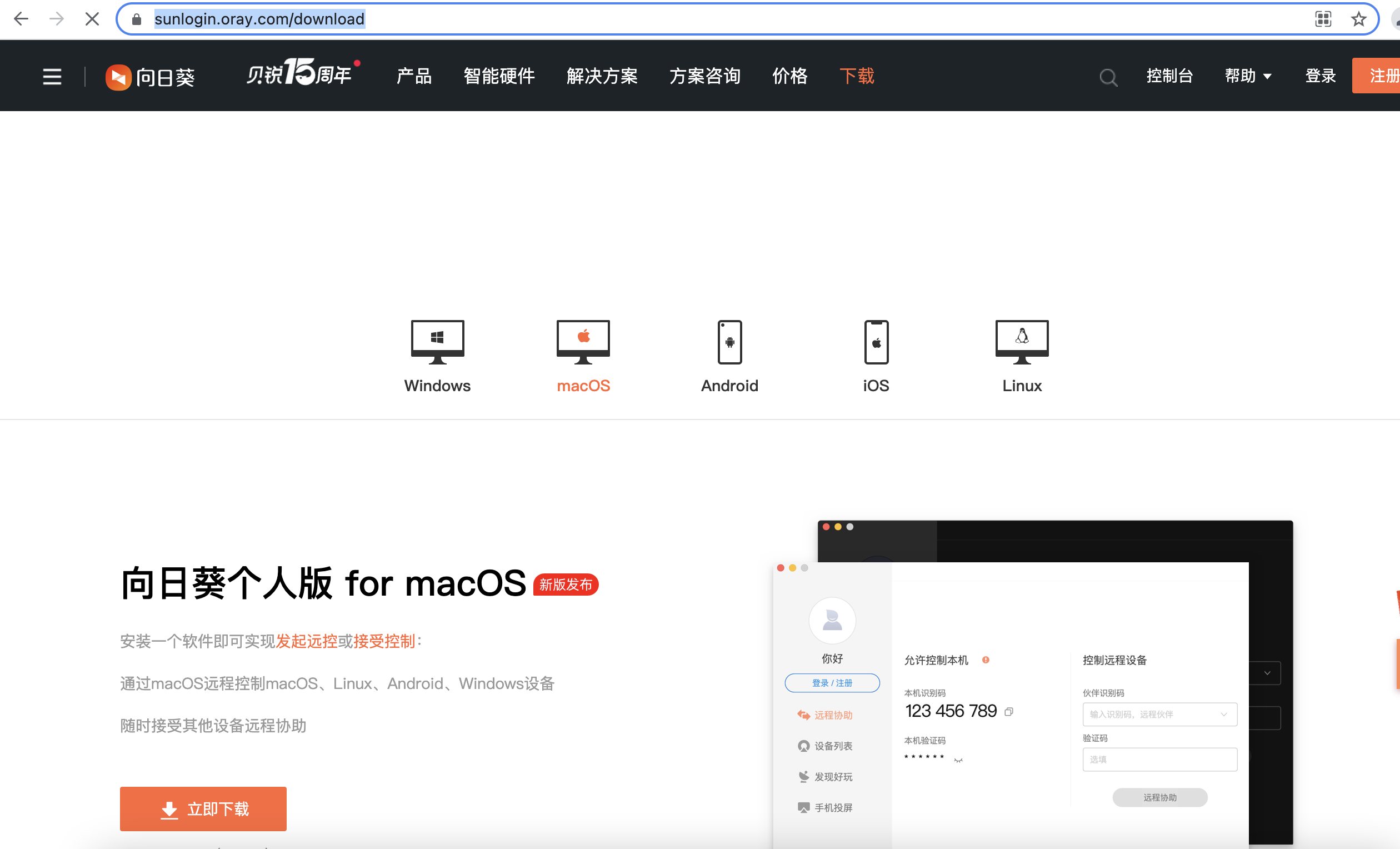Open the search magnifier icon
1400x849 pixels.
click(1107, 77)
